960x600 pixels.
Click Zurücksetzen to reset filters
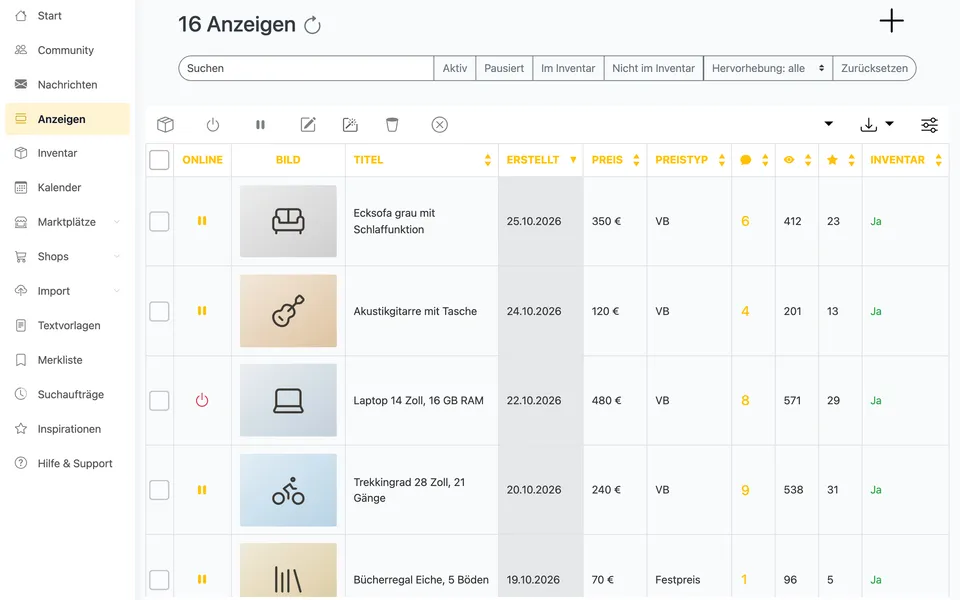click(x=874, y=68)
